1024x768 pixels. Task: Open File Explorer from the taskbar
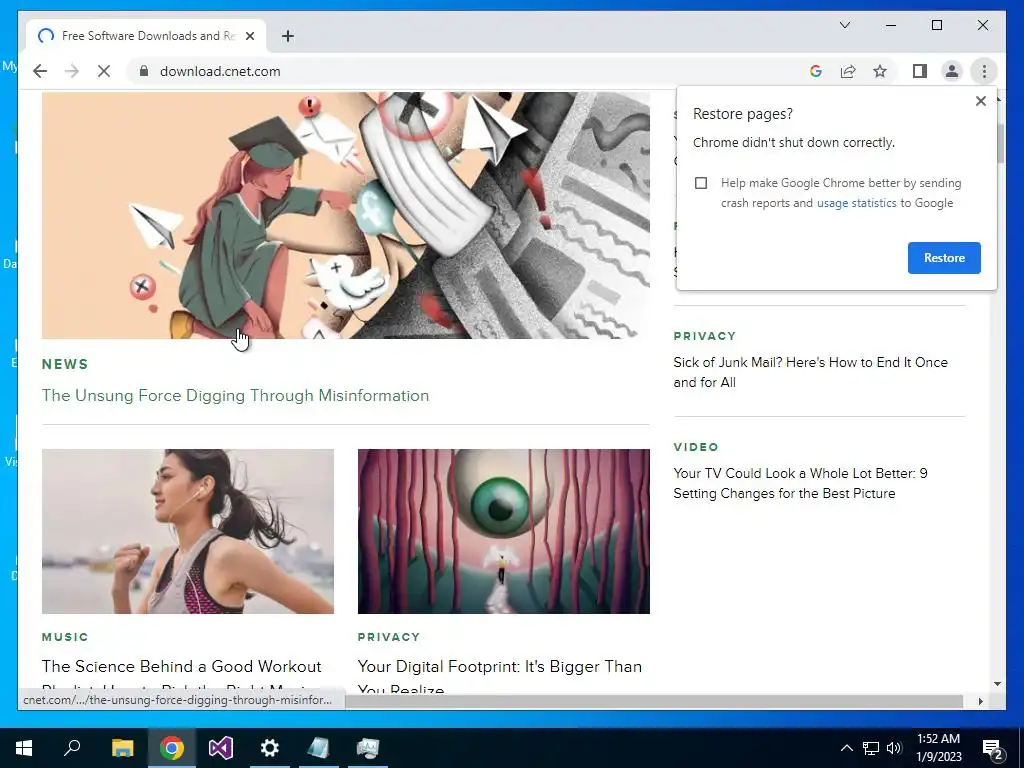click(x=122, y=748)
